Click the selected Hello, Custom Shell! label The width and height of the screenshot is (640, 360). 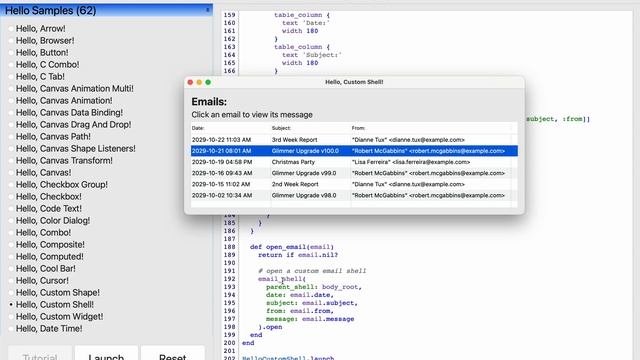pos(55,304)
